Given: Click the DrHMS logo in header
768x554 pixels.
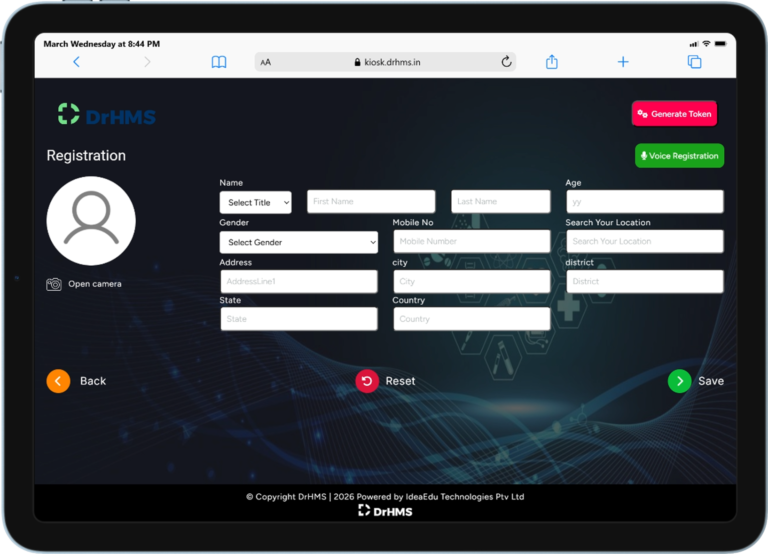Looking at the screenshot, I should (107, 115).
